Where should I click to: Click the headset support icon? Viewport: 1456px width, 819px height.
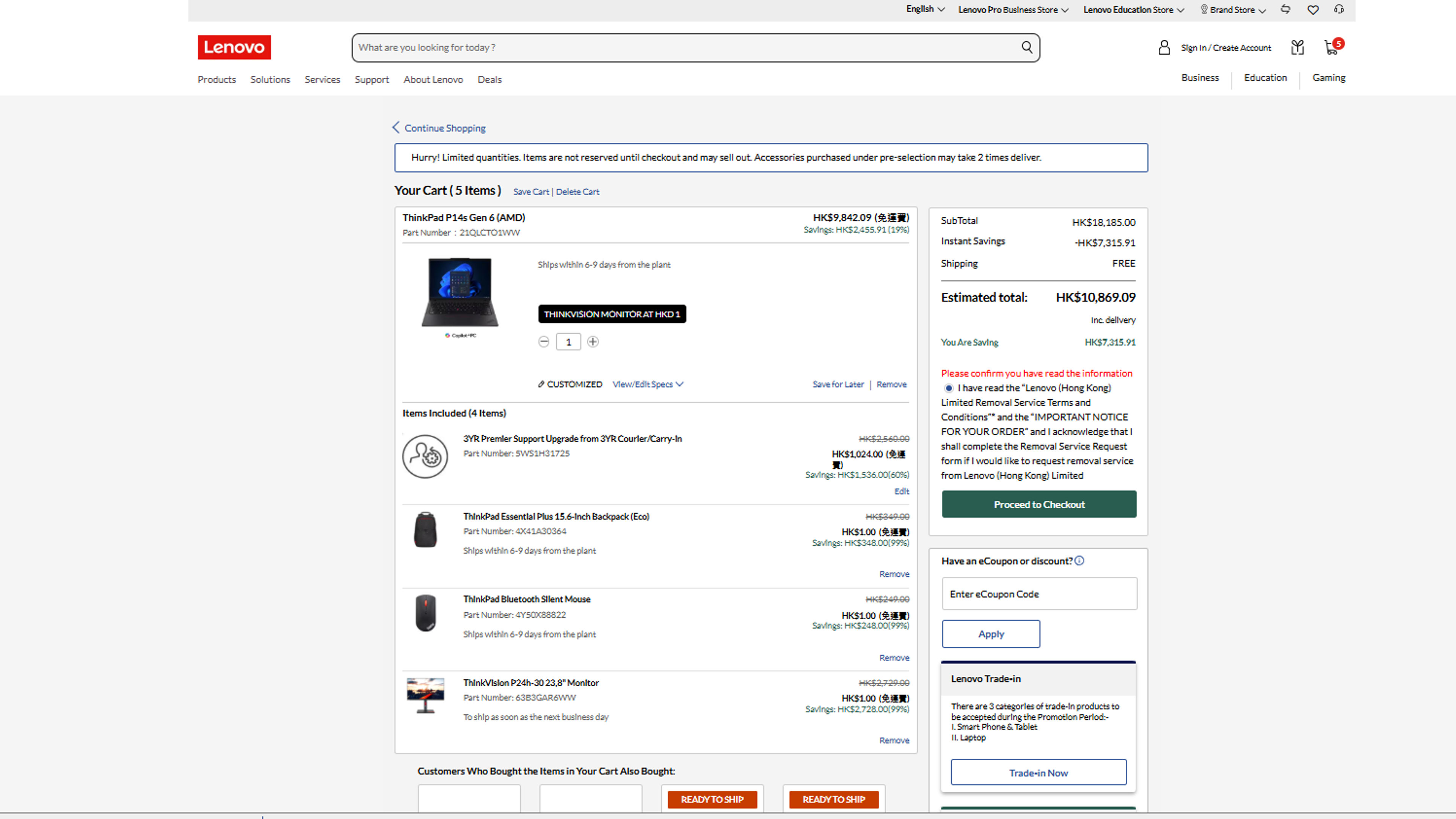point(1338,9)
